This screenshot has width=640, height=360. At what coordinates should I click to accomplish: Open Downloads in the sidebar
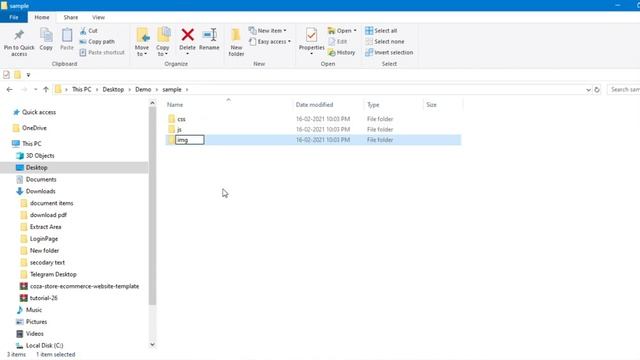[x=40, y=191]
